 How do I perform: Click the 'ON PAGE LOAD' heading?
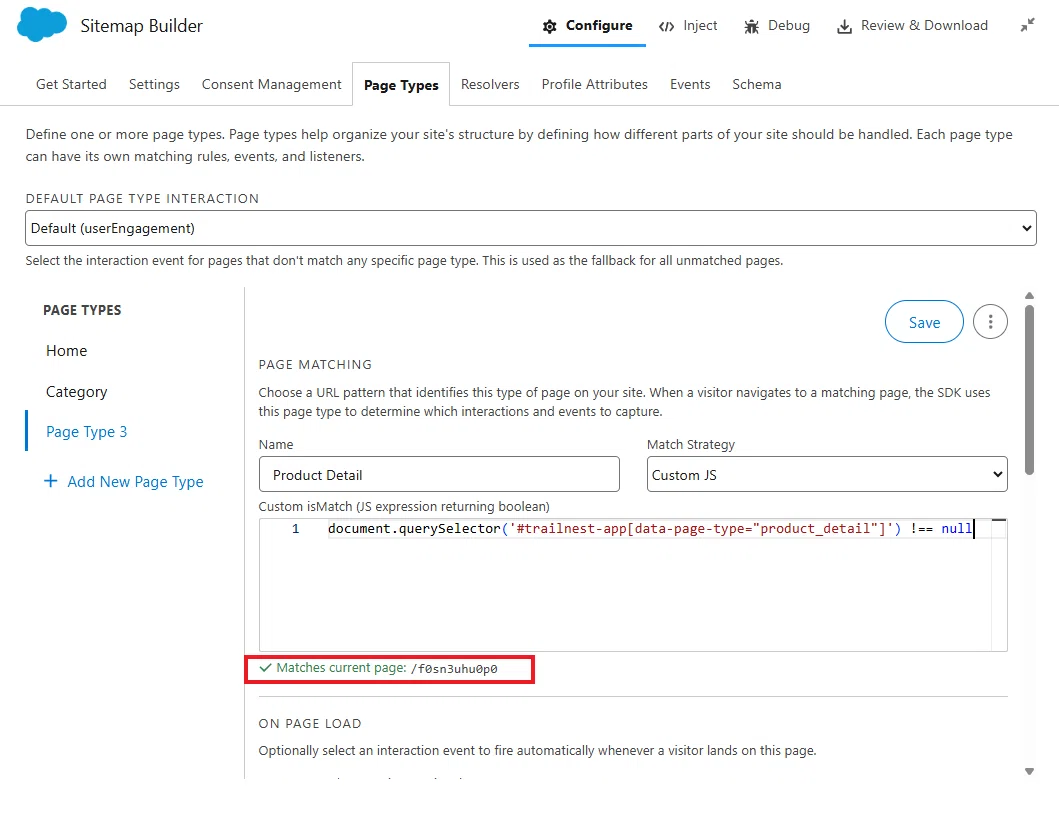[310, 723]
